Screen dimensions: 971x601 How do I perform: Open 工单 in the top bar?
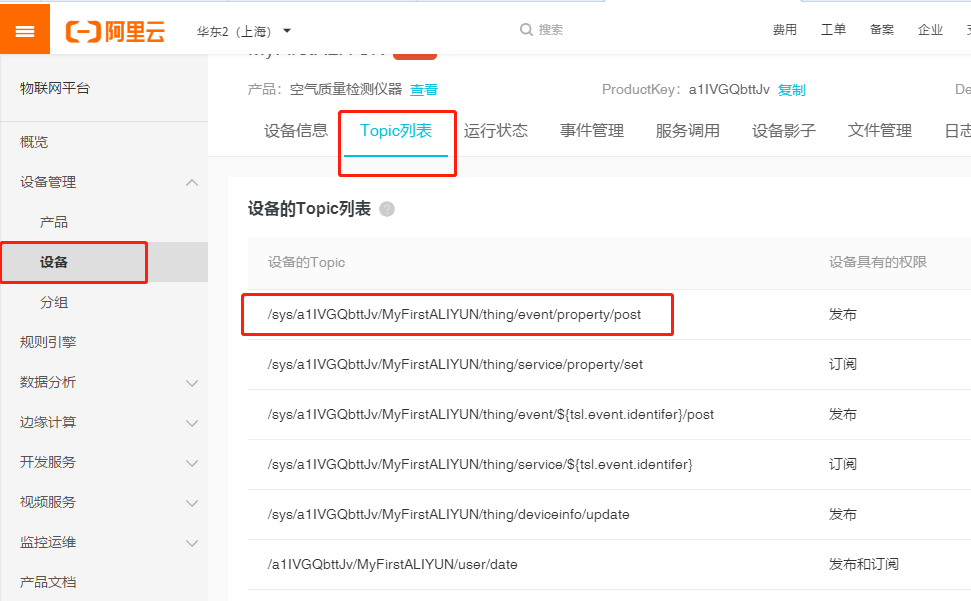pos(833,30)
